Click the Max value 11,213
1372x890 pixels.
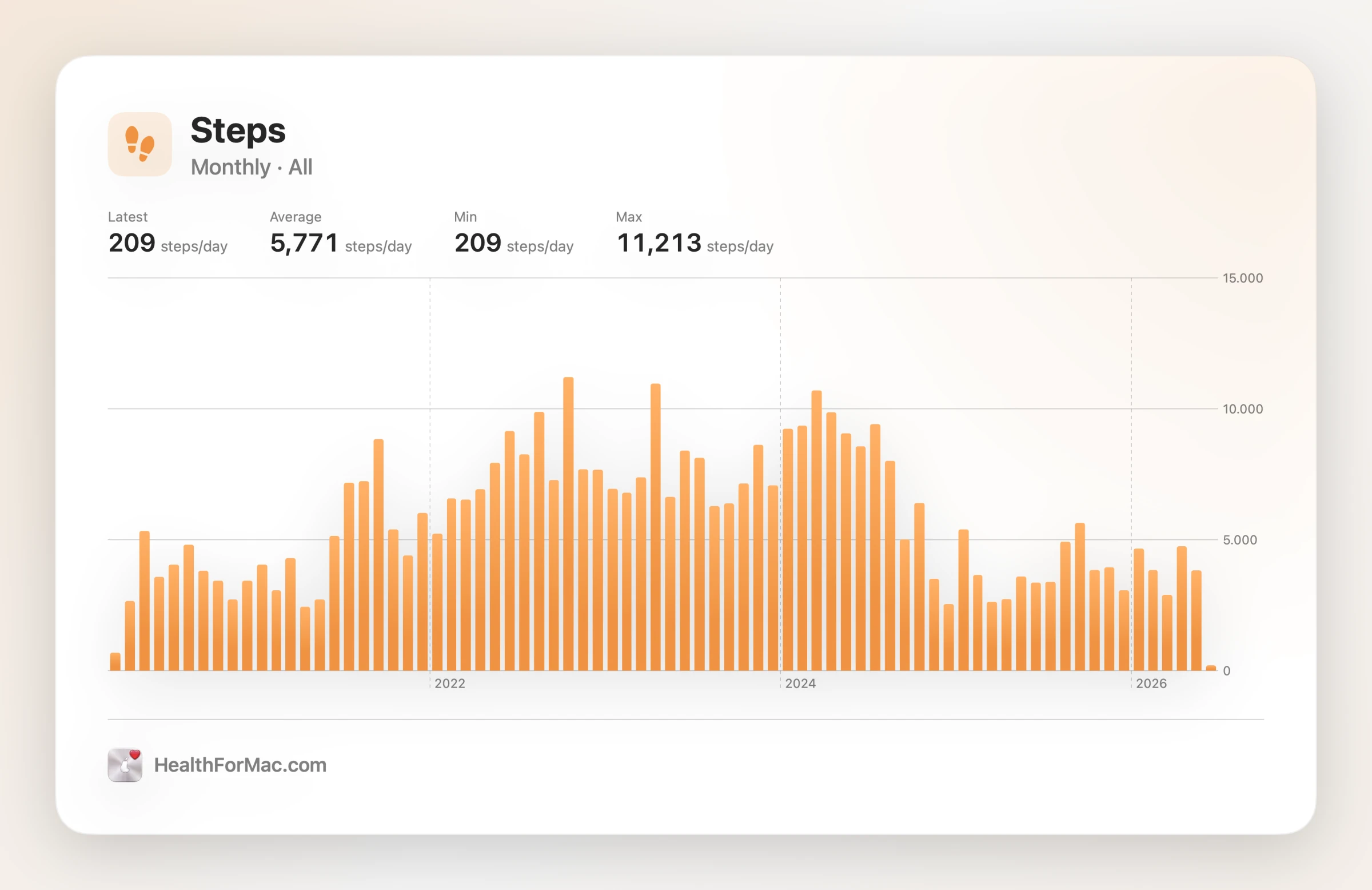(659, 243)
